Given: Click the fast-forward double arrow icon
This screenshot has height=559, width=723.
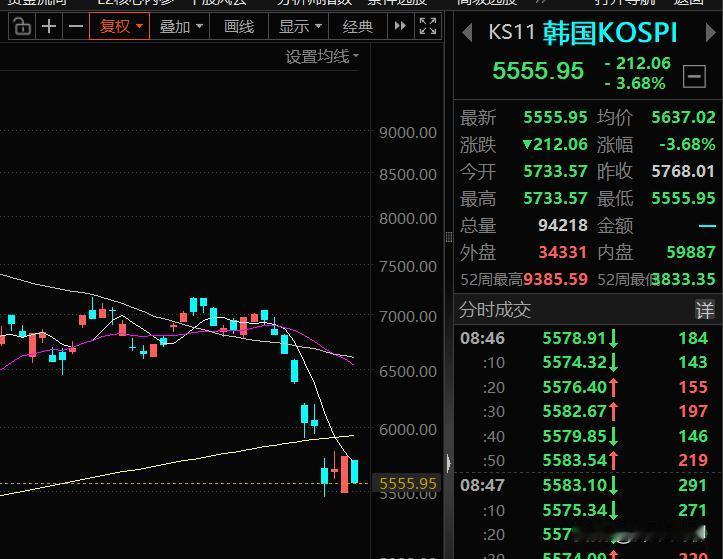Looking at the screenshot, I should 400,26.
